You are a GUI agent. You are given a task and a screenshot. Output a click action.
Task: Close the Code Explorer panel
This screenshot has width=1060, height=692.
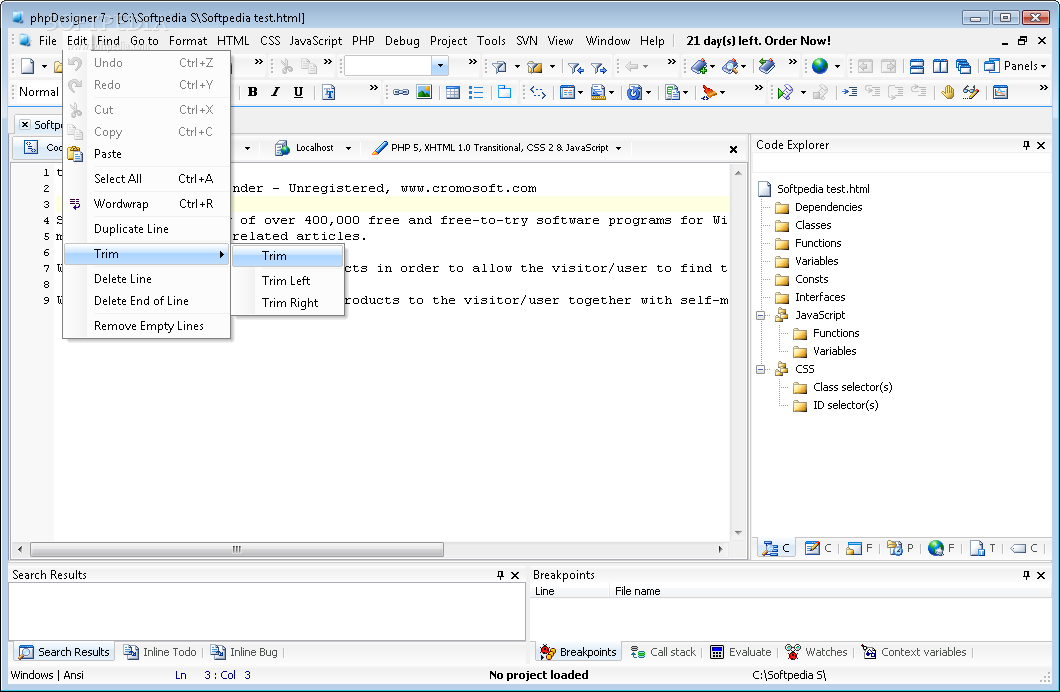pos(1041,145)
